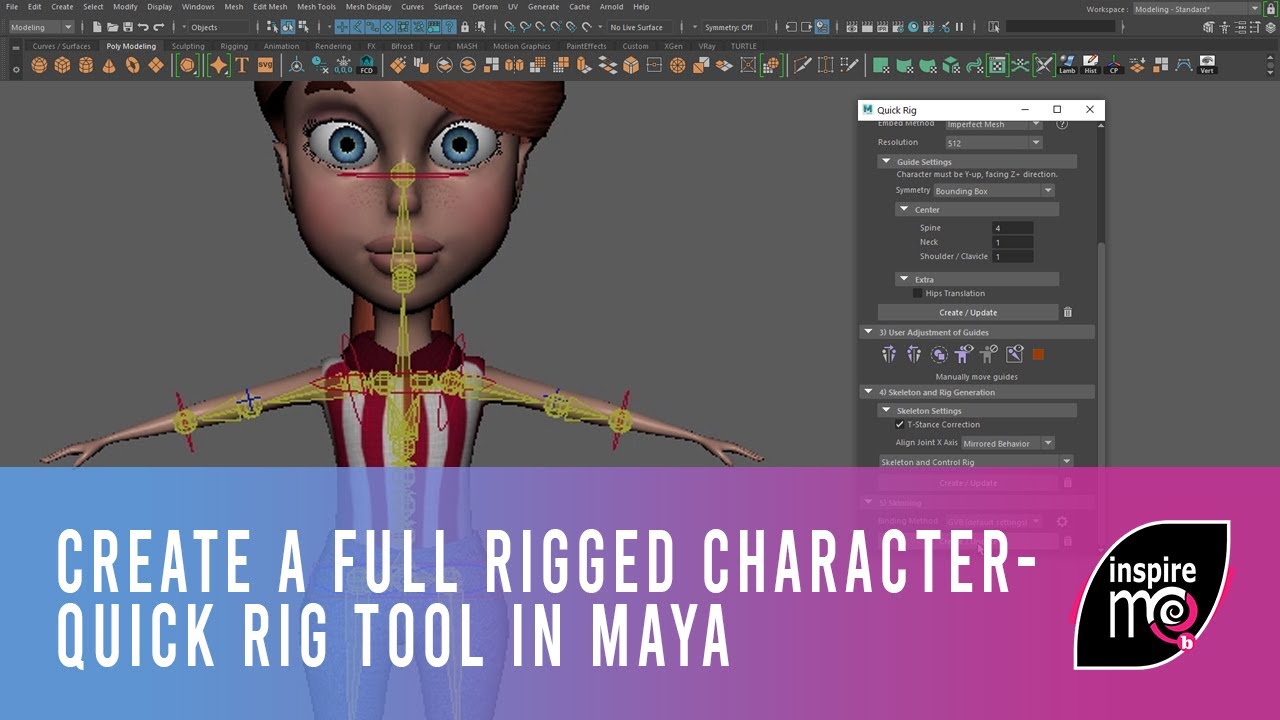Create a polygon cylinder from the shelf
The height and width of the screenshot is (720, 1280).
[x=86, y=66]
